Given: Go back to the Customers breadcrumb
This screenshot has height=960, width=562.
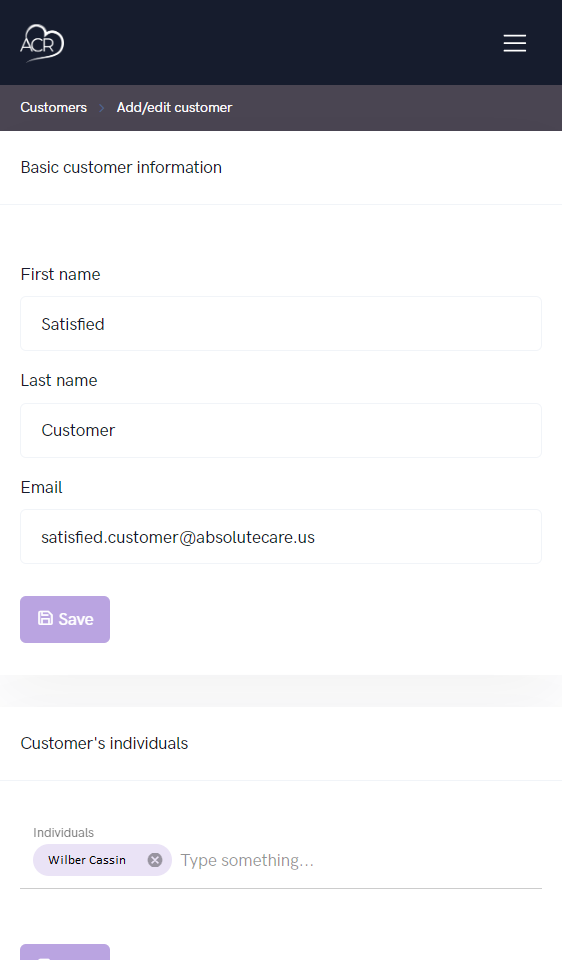Looking at the screenshot, I should click(x=54, y=107).
